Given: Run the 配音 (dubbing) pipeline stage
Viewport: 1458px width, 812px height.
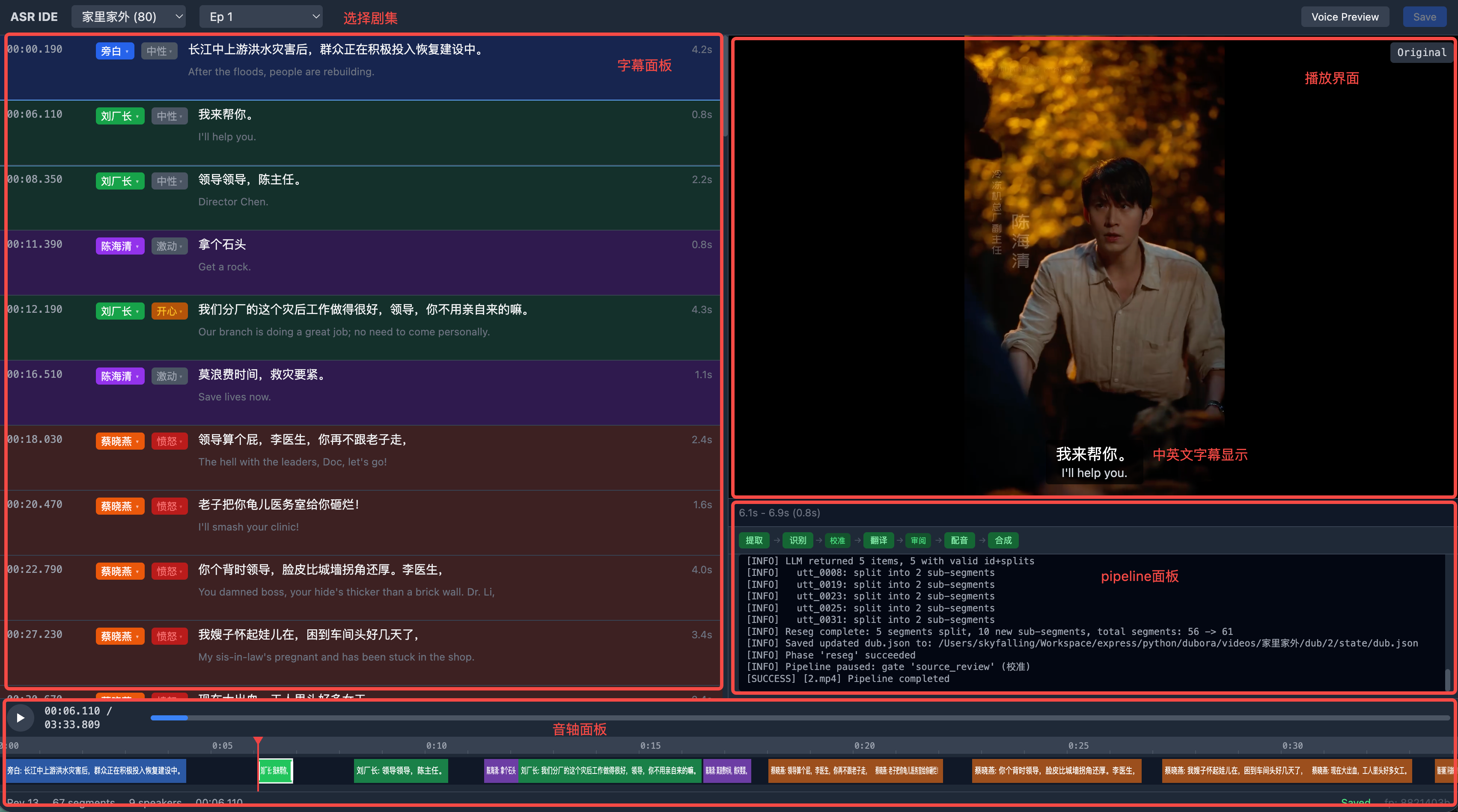Looking at the screenshot, I should tap(959, 540).
